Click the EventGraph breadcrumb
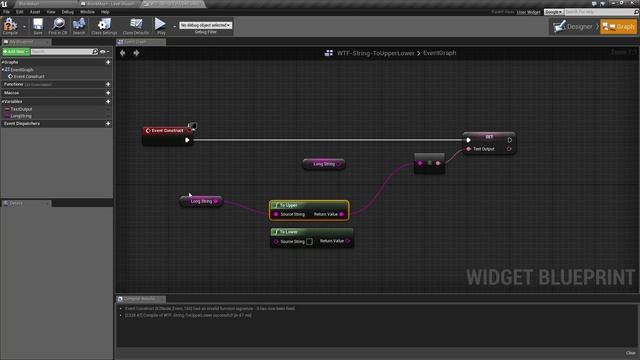Viewport: 640px width, 360px height. point(439,53)
